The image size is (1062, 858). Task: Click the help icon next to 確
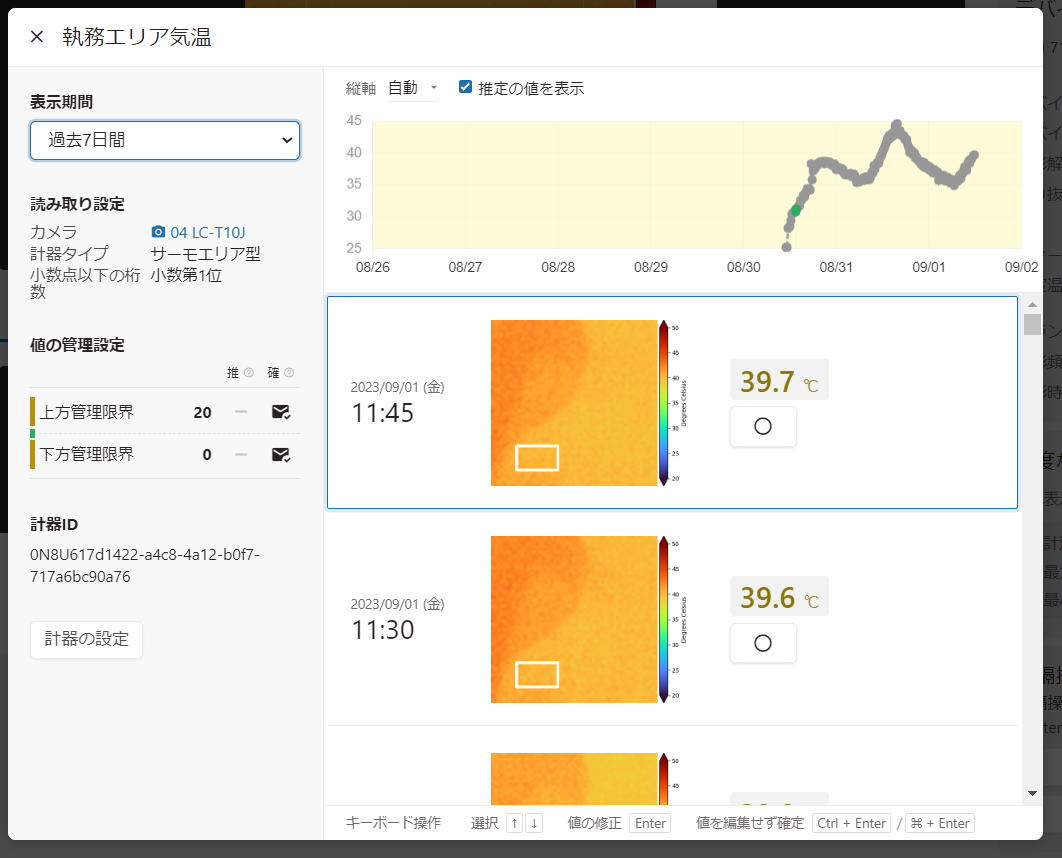click(x=289, y=372)
